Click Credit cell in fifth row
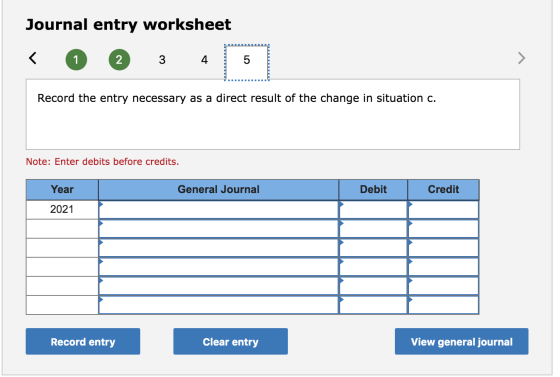 coord(443,286)
